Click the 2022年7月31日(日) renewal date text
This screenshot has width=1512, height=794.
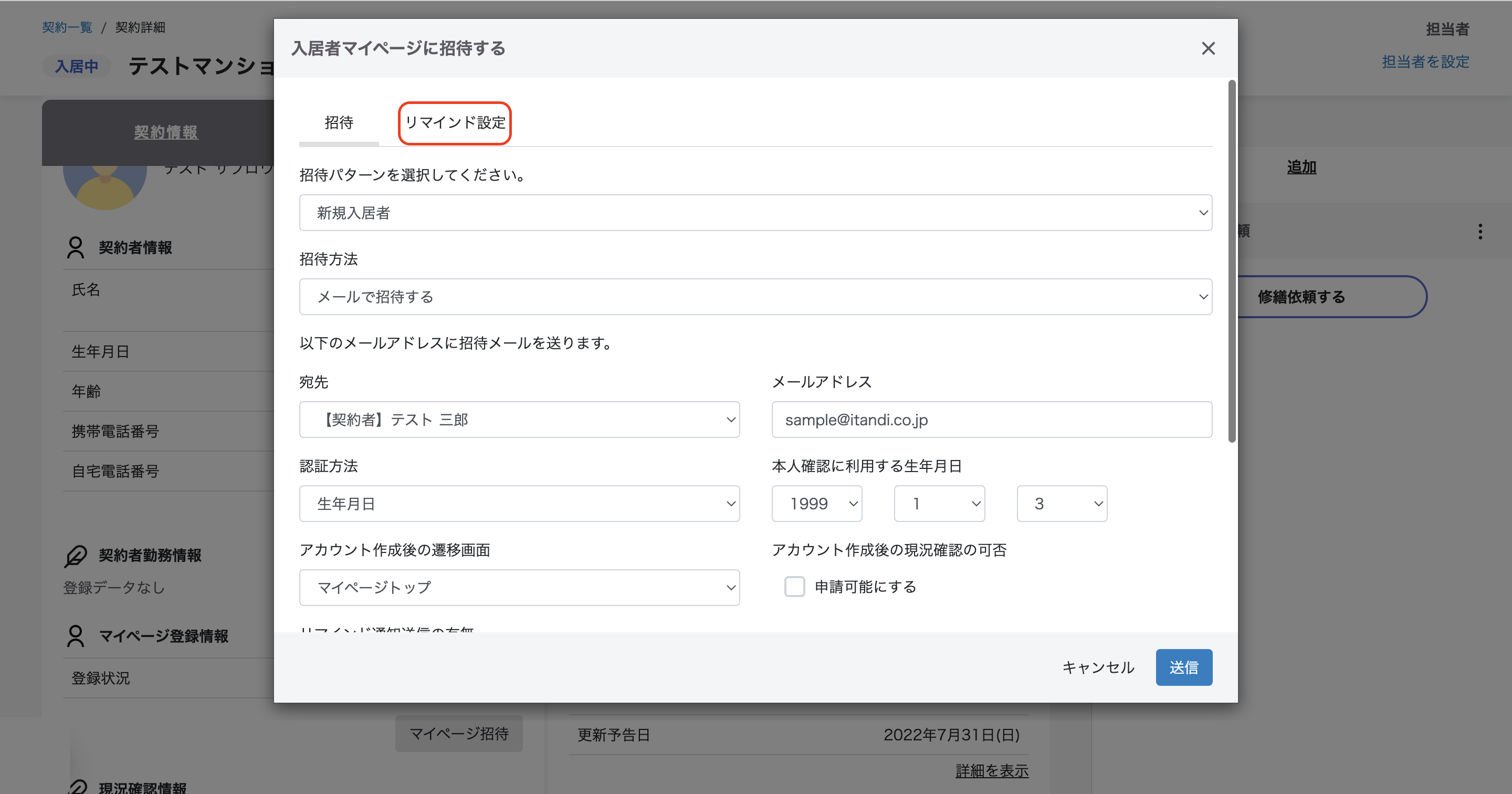pyautogui.click(x=951, y=735)
